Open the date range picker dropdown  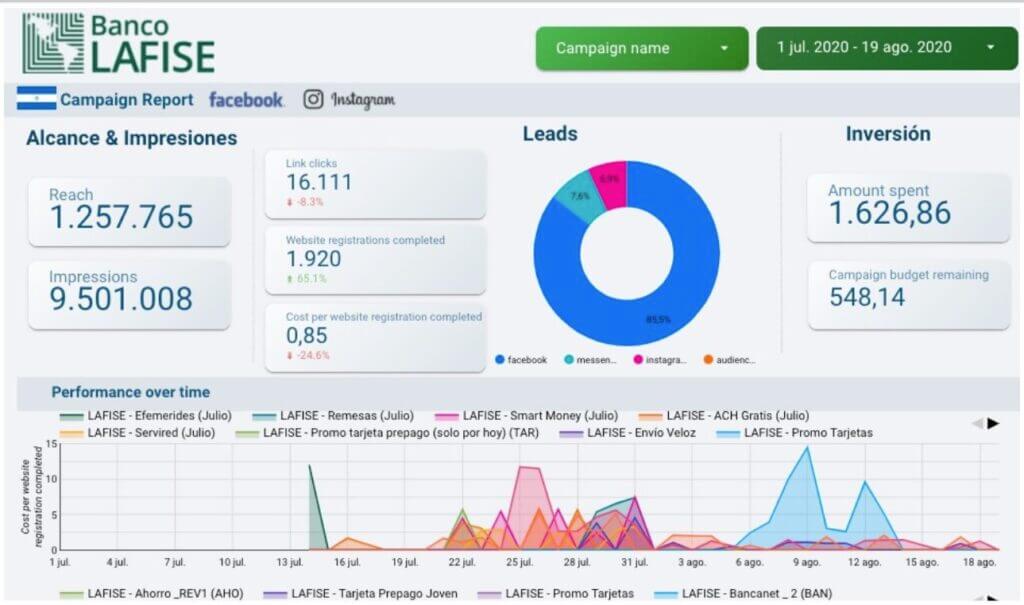[x=878, y=48]
